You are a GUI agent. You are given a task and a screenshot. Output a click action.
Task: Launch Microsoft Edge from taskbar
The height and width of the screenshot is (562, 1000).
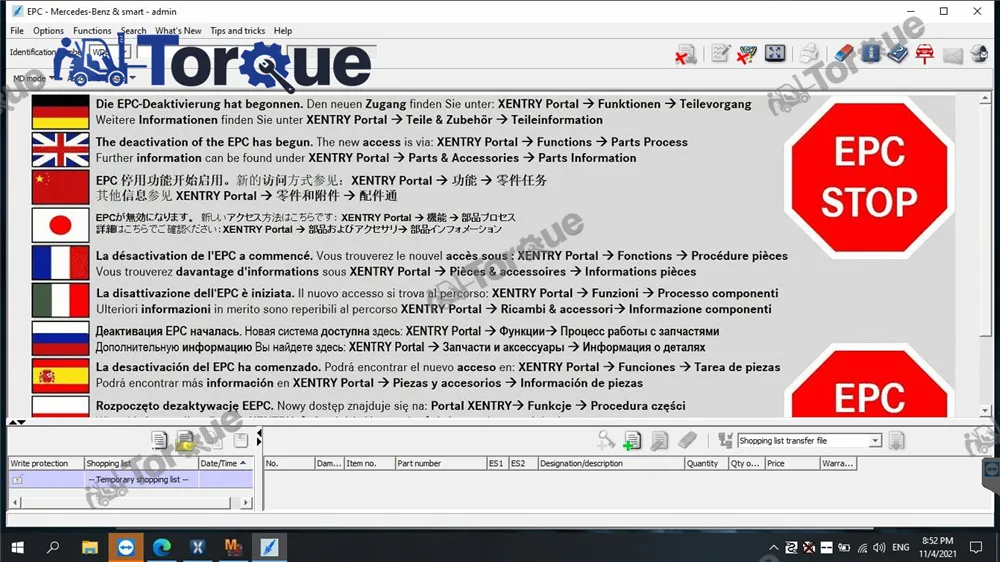(x=162, y=547)
